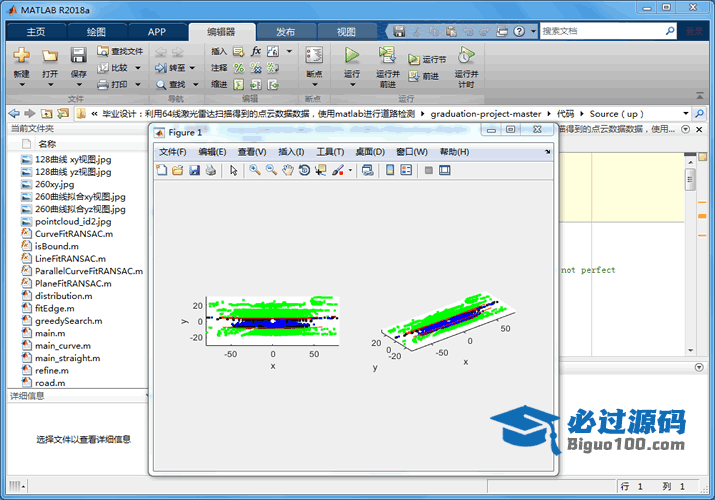Click the open file icon in Figure 1
715x500 pixels.
click(178, 170)
